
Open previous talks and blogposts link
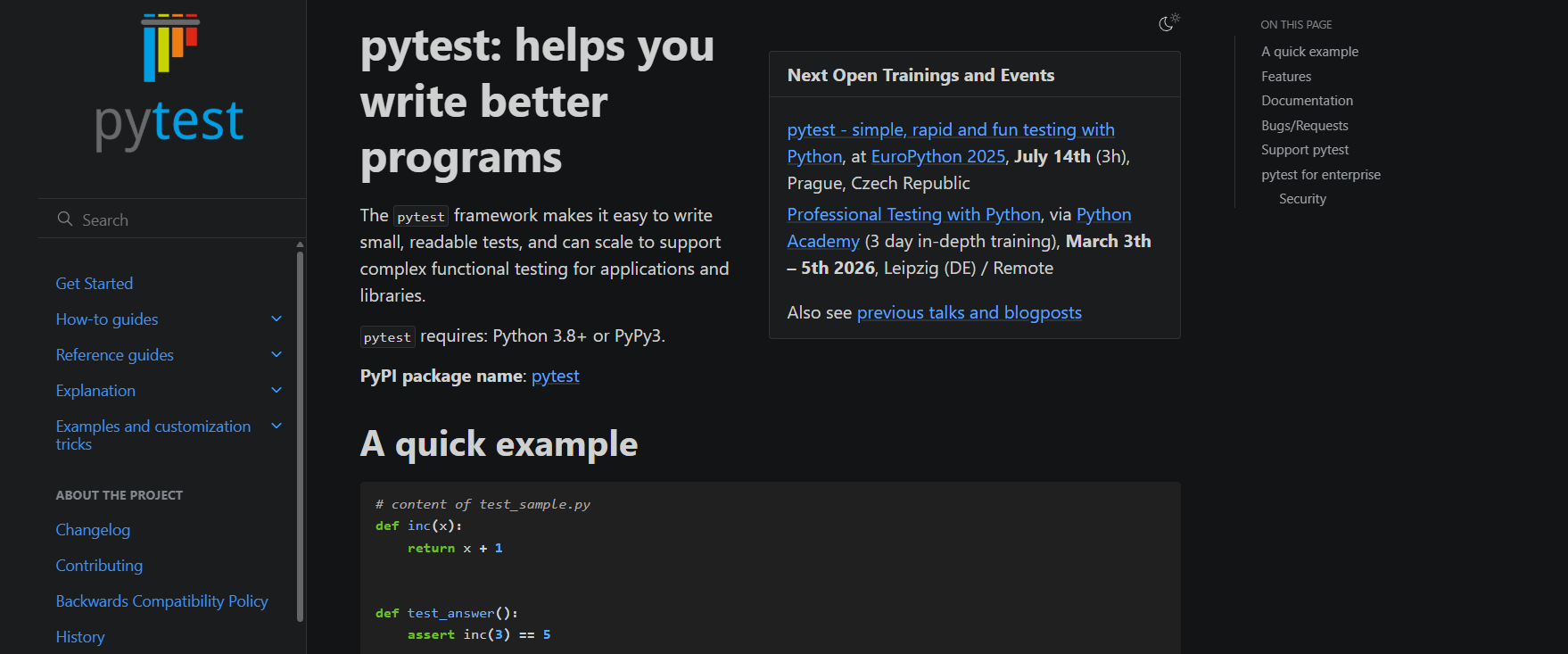[x=970, y=312]
